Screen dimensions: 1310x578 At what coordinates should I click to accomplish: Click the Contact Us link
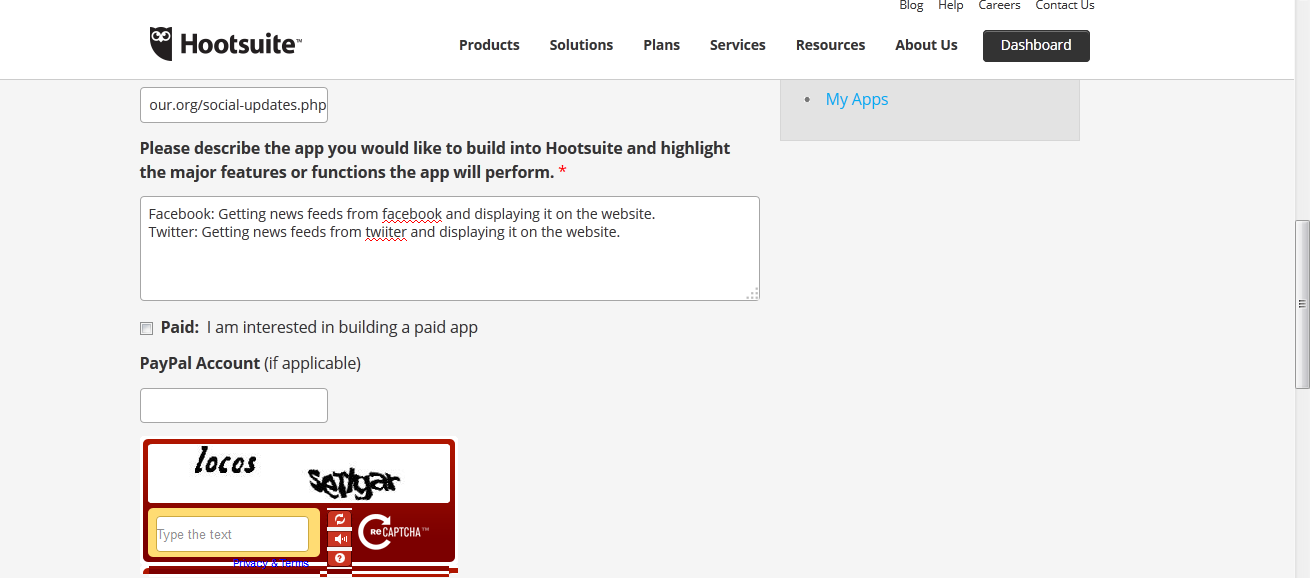coord(1064,6)
